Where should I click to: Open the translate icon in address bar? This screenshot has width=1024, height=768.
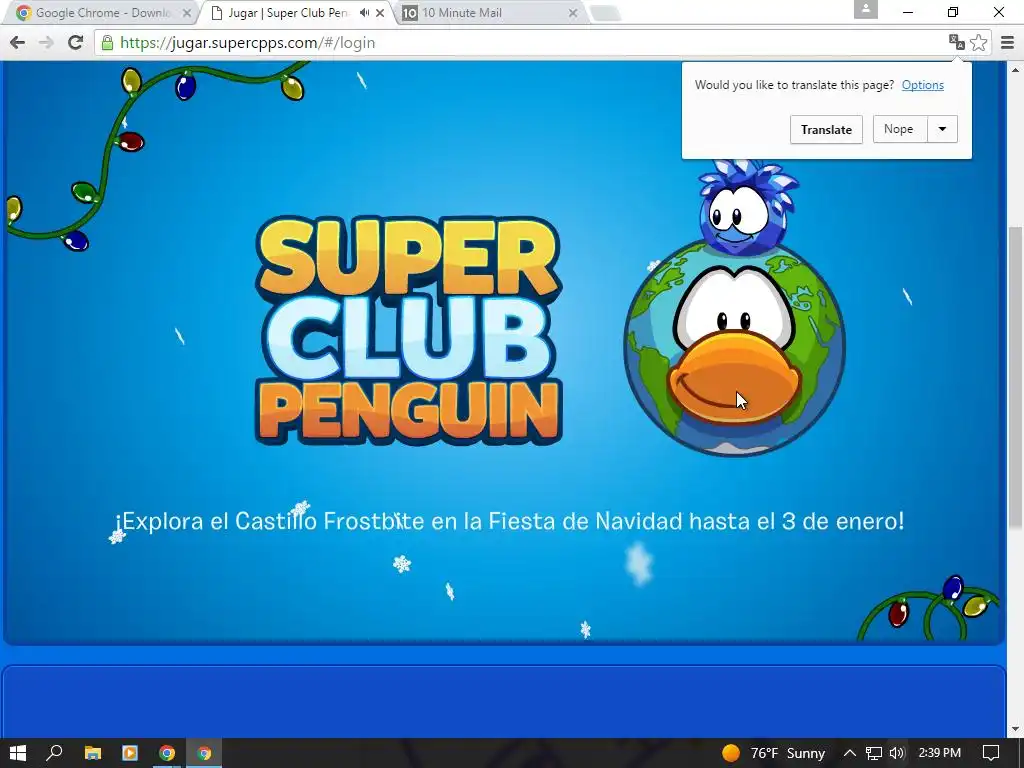pyautogui.click(x=956, y=42)
